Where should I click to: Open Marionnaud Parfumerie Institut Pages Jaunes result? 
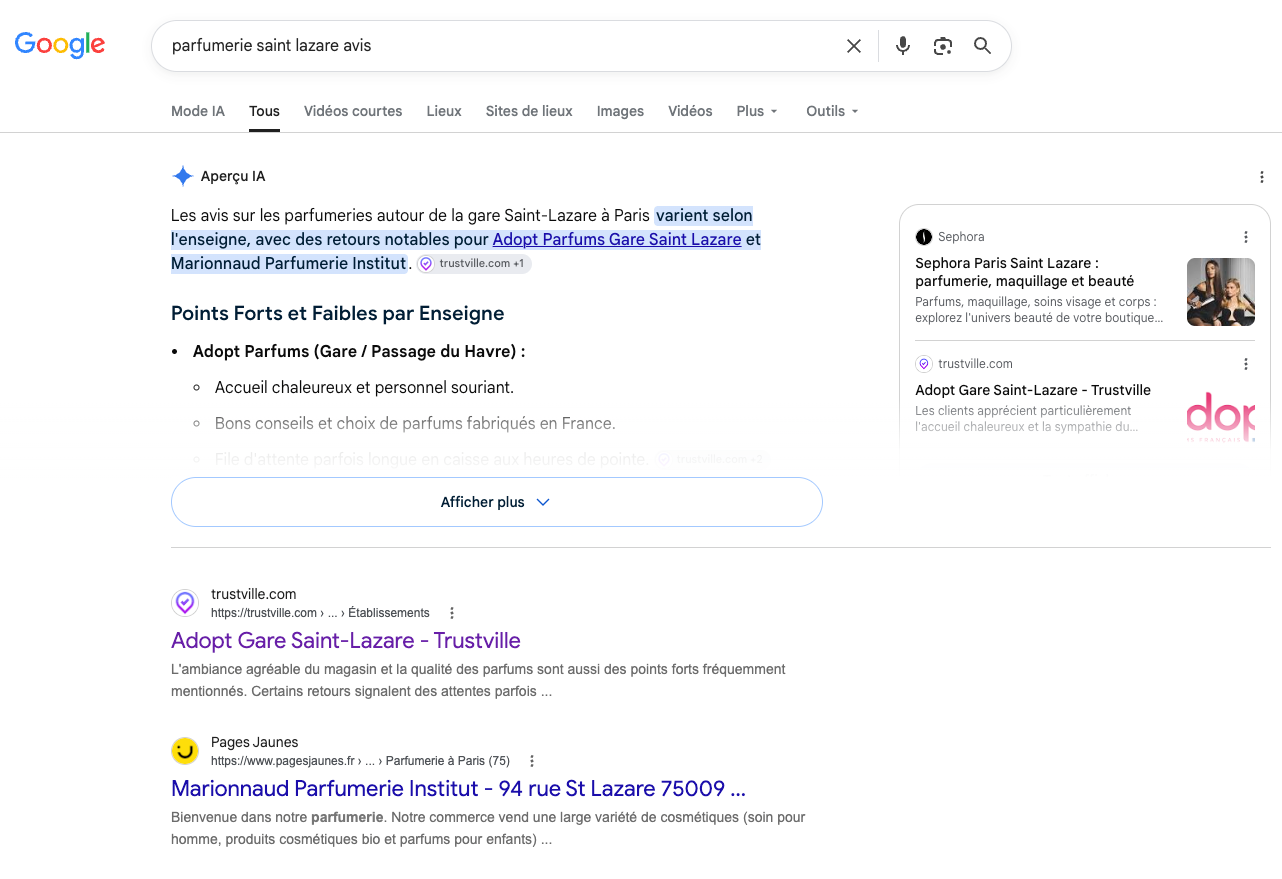[x=458, y=788]
